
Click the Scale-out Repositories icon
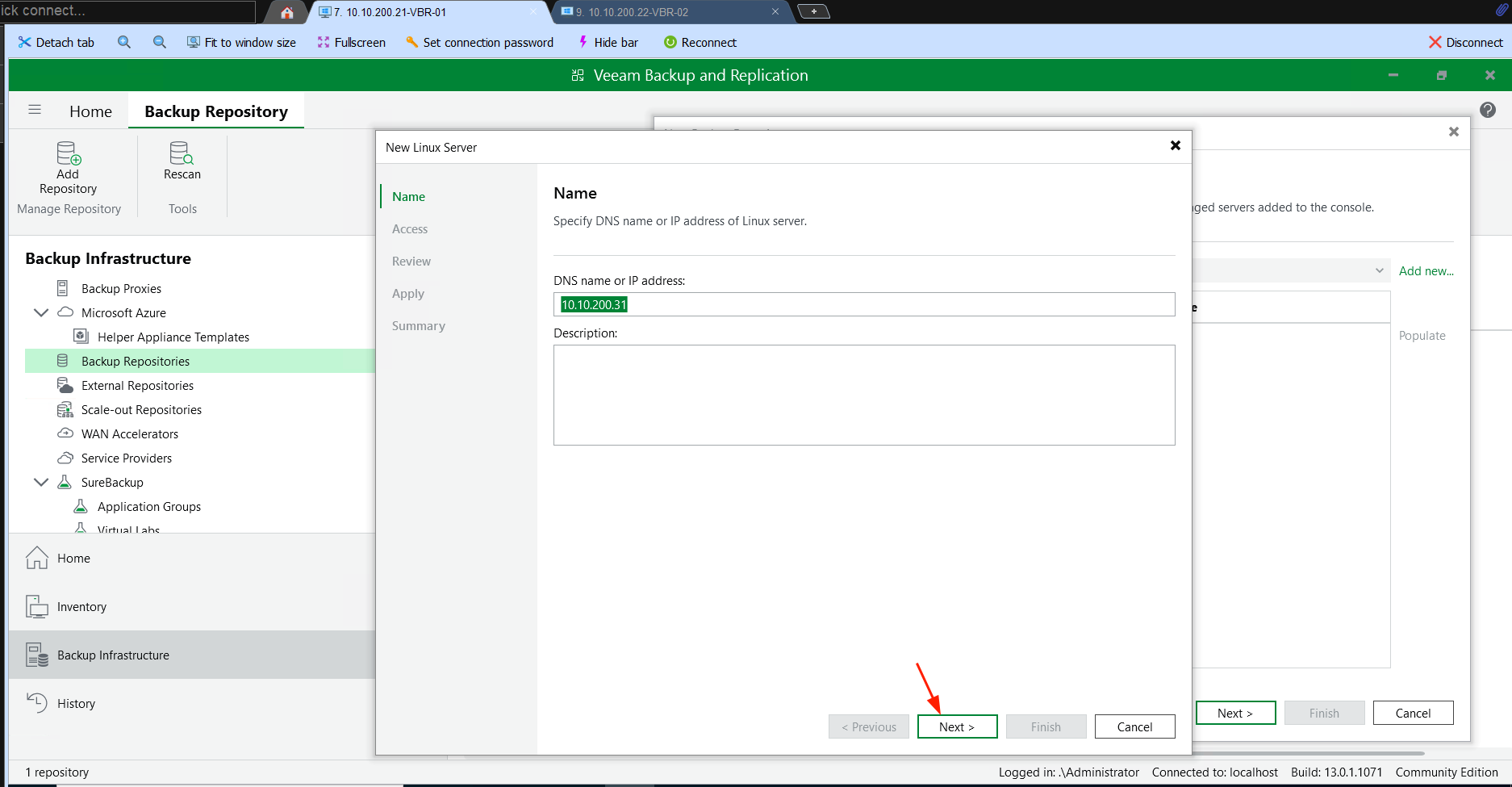(x=65, y=409)
